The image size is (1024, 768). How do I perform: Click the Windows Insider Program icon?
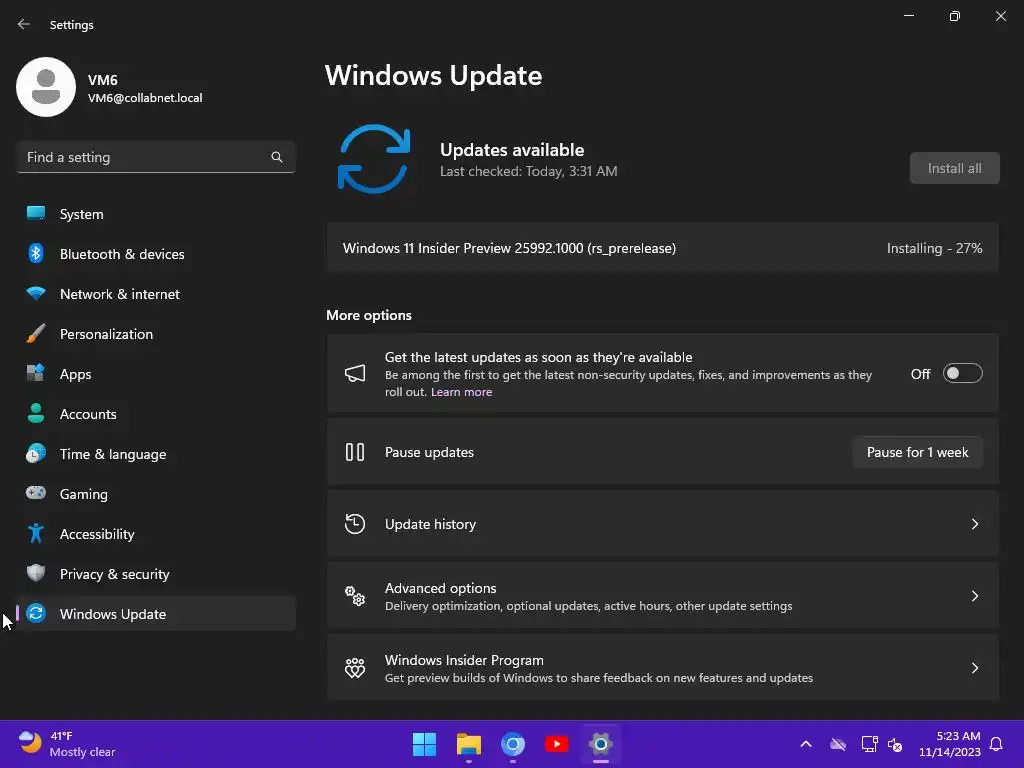(x=355, y=667)
